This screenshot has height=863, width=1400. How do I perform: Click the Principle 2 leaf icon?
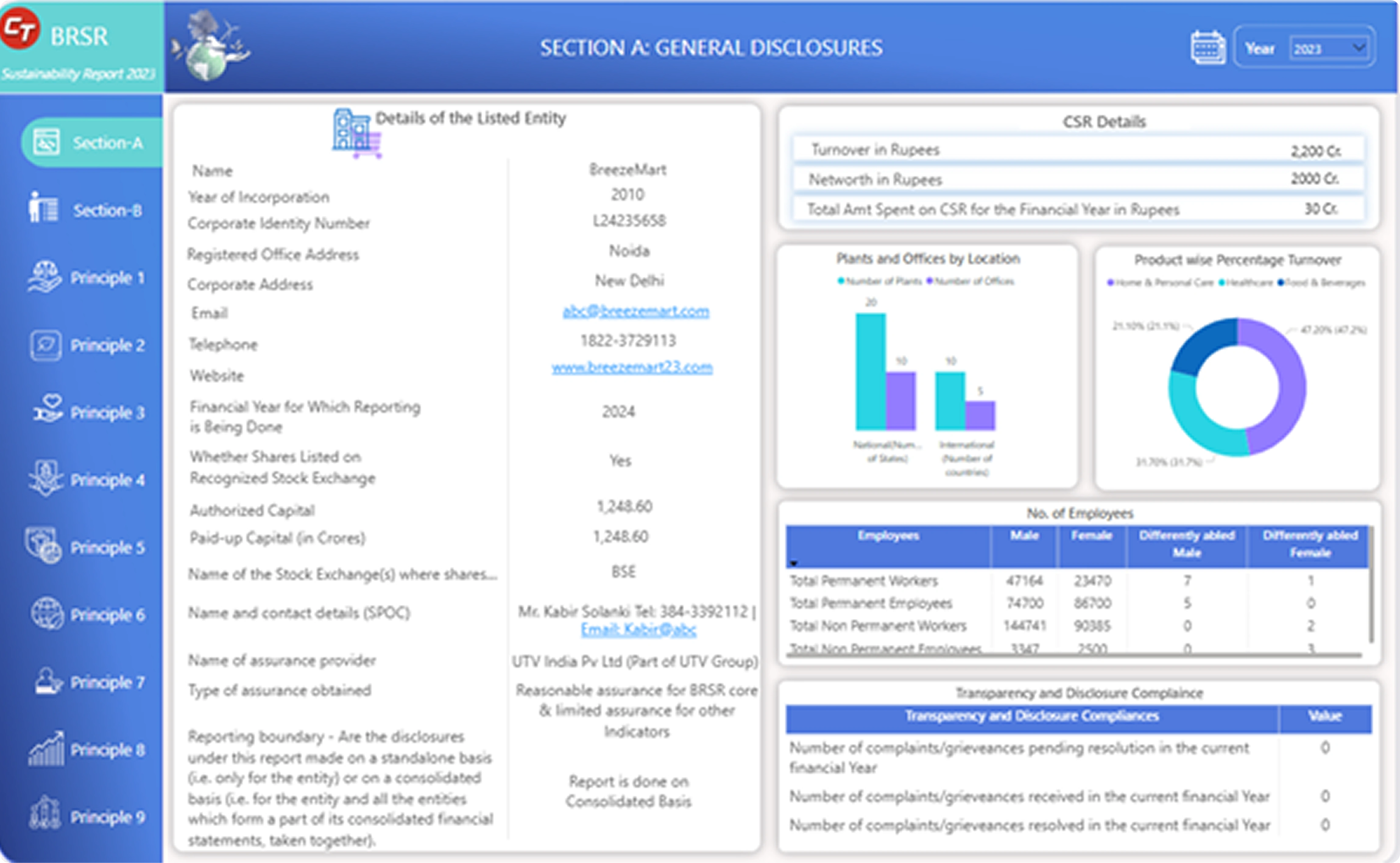[46, 345]
